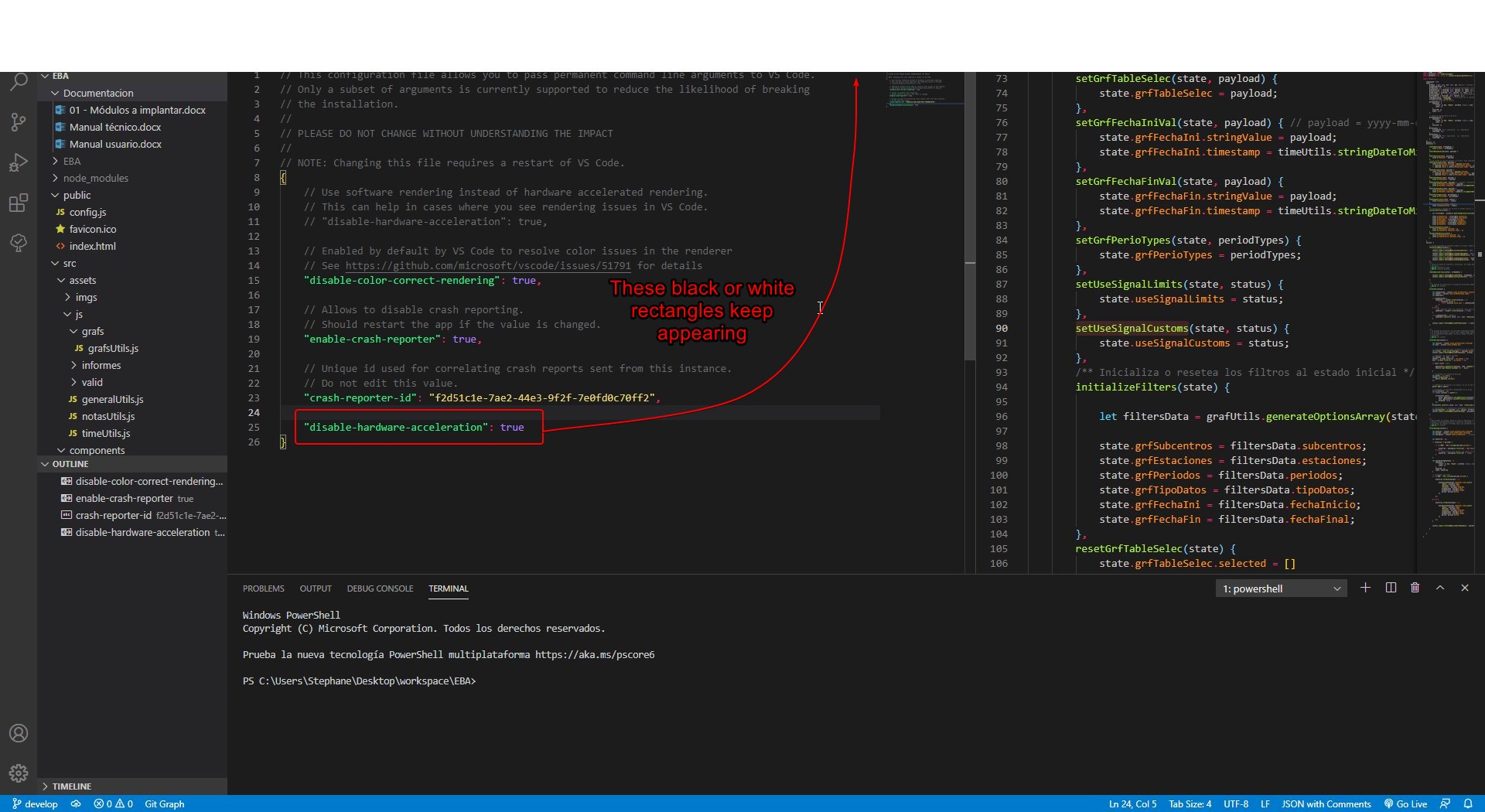Open the Accounts icon in activity bar
This screenshot has height=812, width=1485.
tap(18, 732)
